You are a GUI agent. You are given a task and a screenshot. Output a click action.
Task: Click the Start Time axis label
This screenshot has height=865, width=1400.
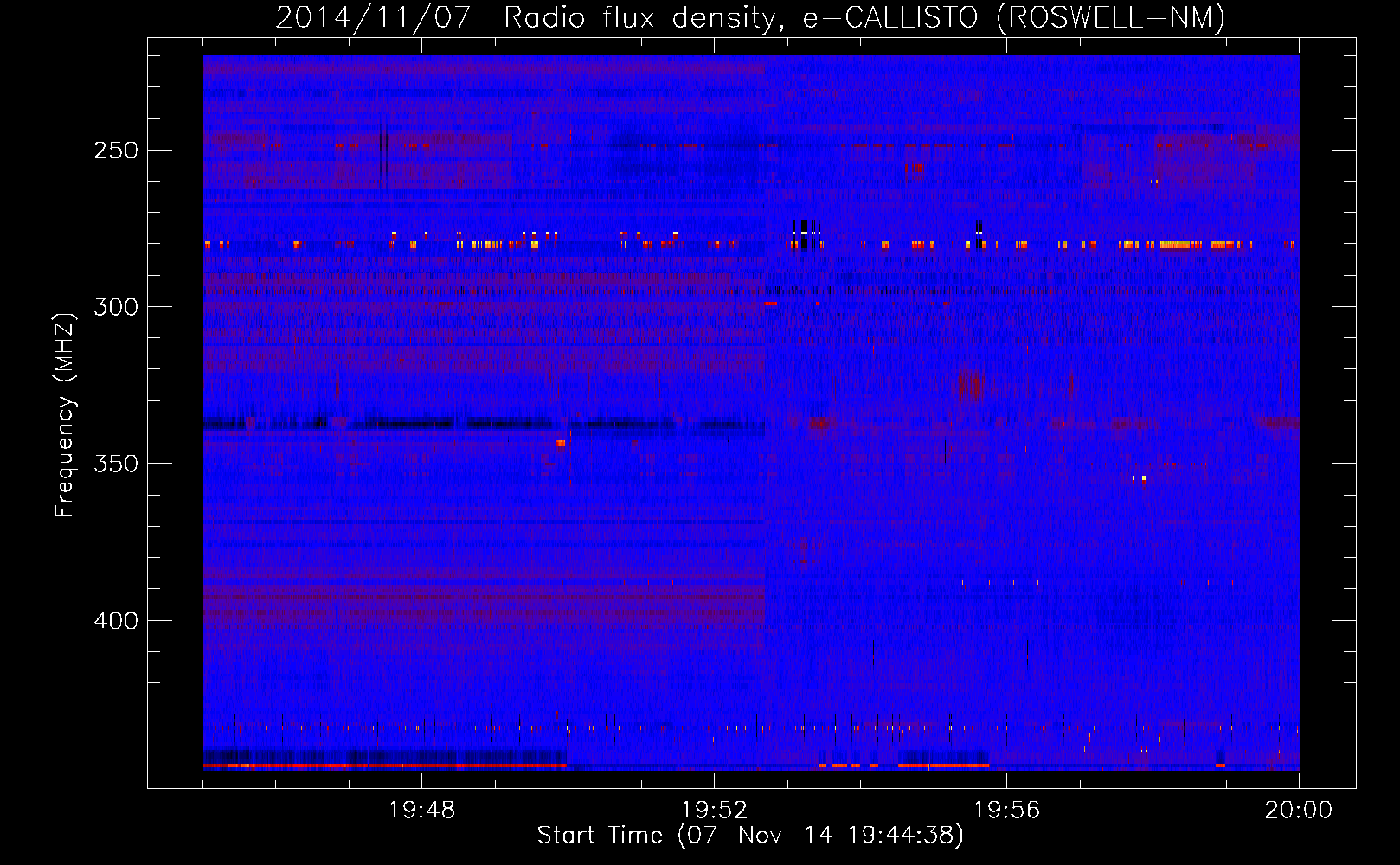click(x=750, y=836)
